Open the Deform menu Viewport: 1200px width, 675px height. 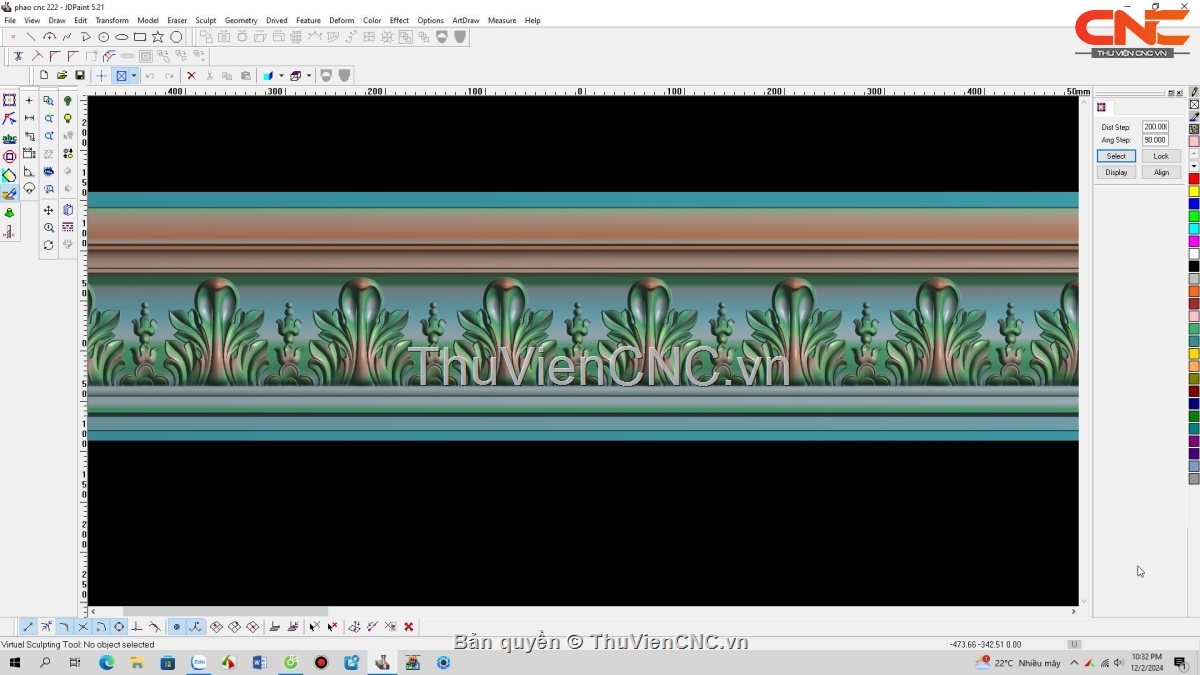342,20
